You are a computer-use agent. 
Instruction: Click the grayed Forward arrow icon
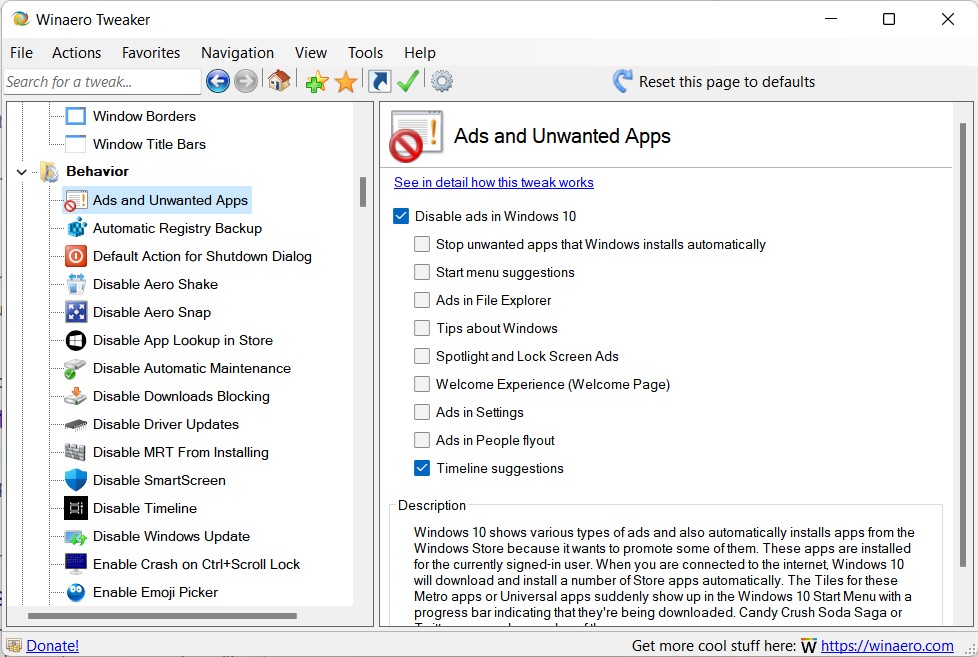[246, 82]
